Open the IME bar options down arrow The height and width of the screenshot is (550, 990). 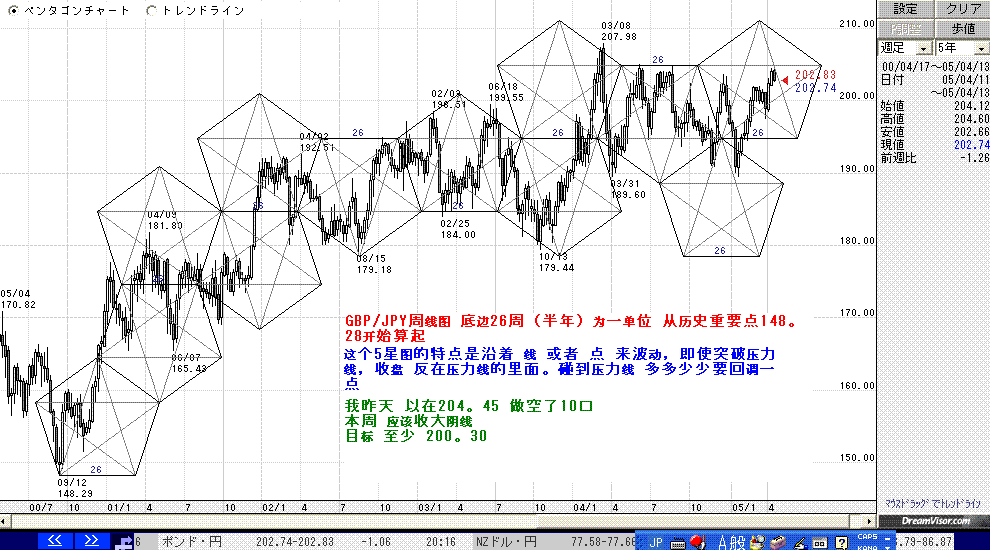[x=886, y=547]
